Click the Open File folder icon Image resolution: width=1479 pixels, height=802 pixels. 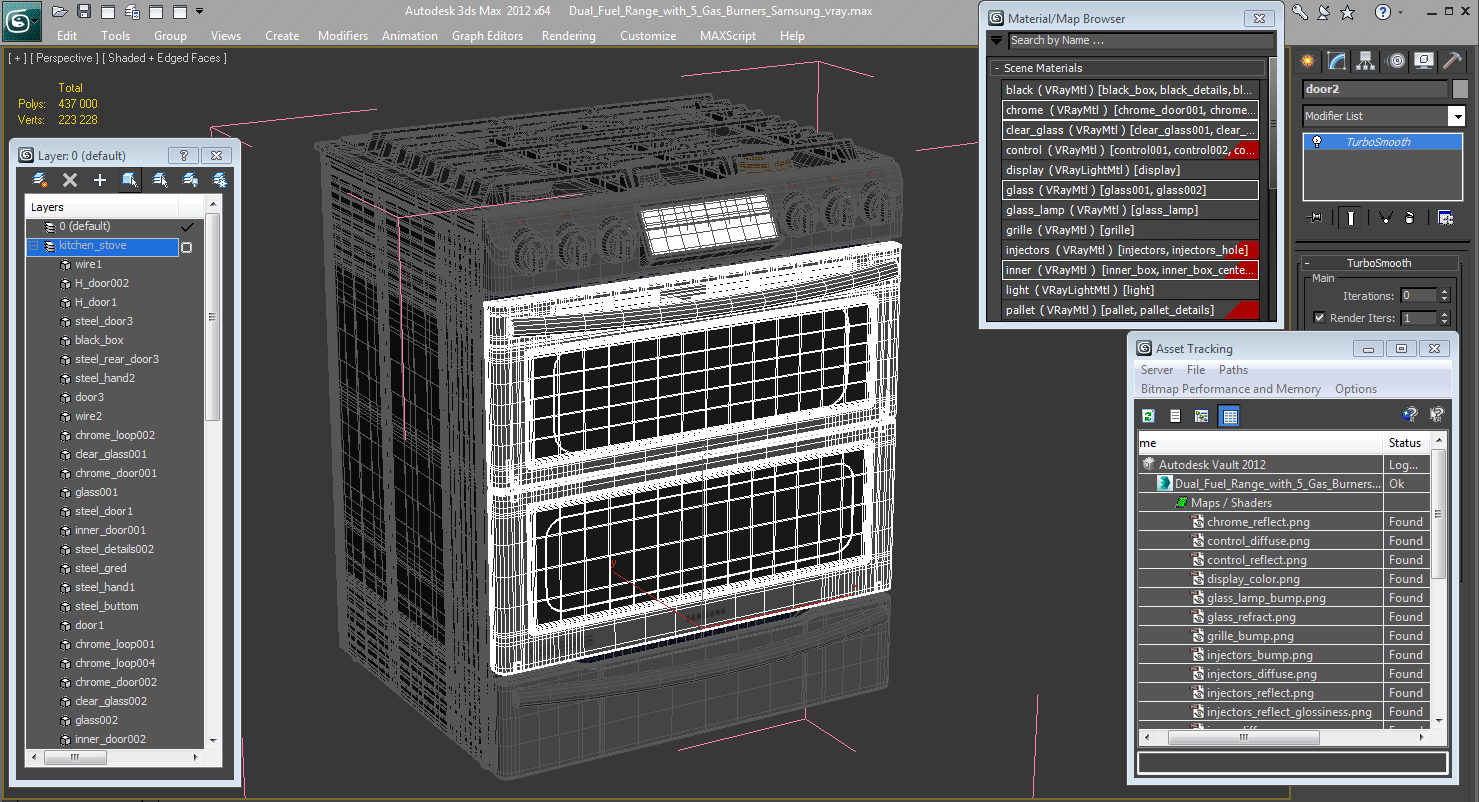point(60,12)
